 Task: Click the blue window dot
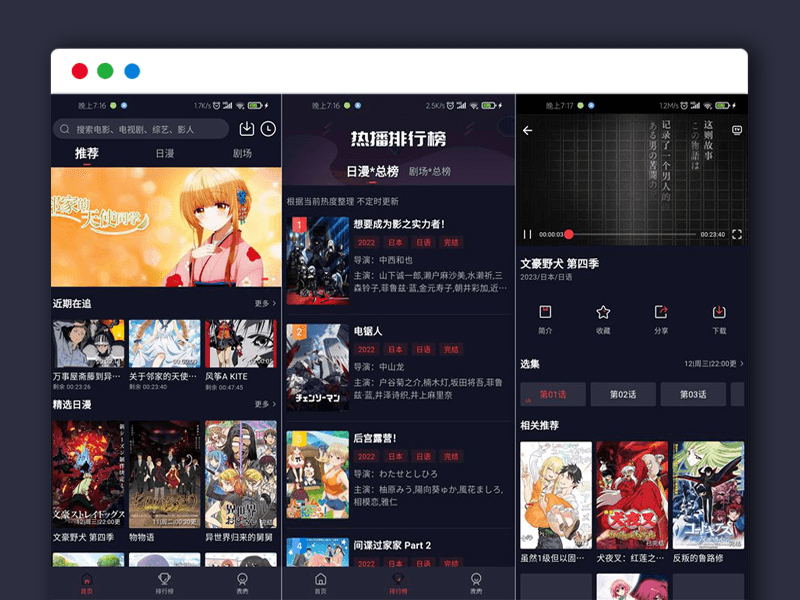[x=132, y=71]
